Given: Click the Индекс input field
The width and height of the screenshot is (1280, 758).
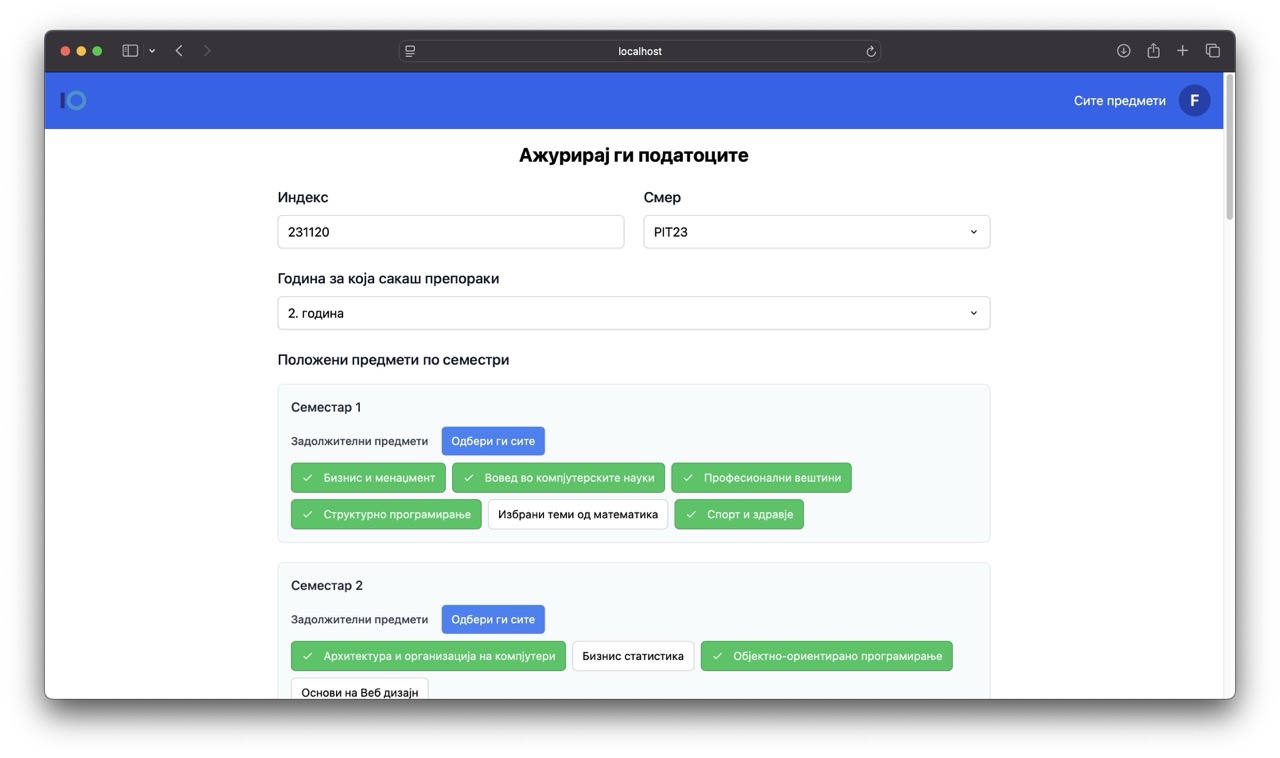Looking at the screenshot, I should [x=450, y=232].
